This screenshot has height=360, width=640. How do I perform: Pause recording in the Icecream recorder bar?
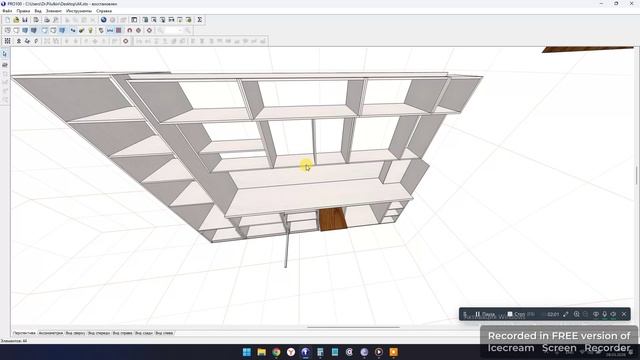[485, 314]
